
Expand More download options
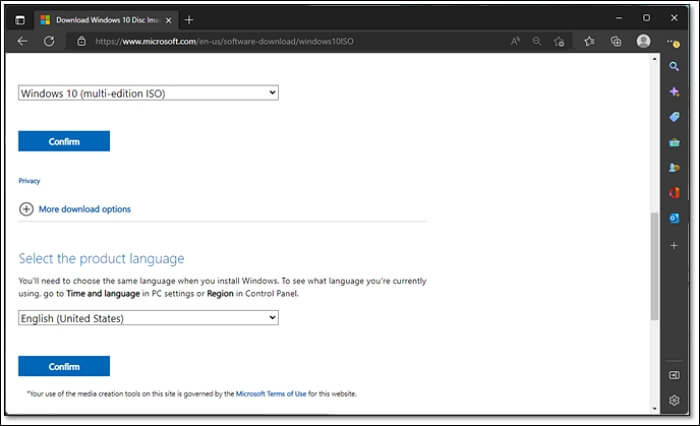click(x=75, y=209)
